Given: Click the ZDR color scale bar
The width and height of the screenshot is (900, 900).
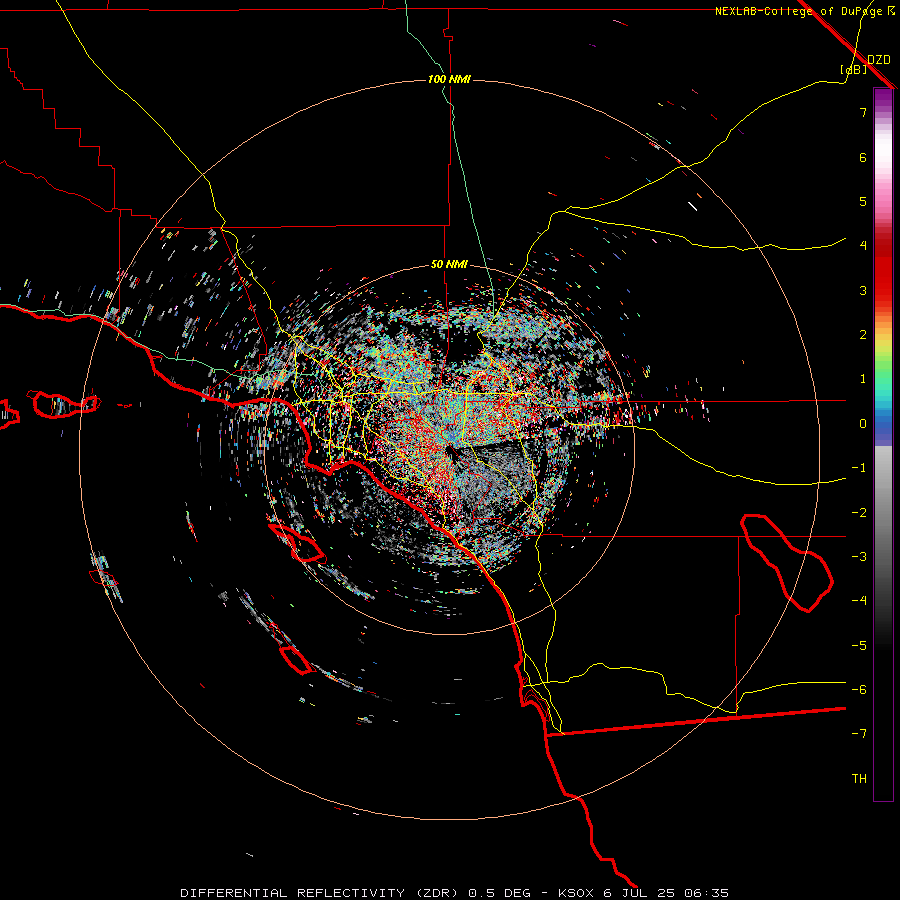Looking at the screenshot, I should coord(883,444).
